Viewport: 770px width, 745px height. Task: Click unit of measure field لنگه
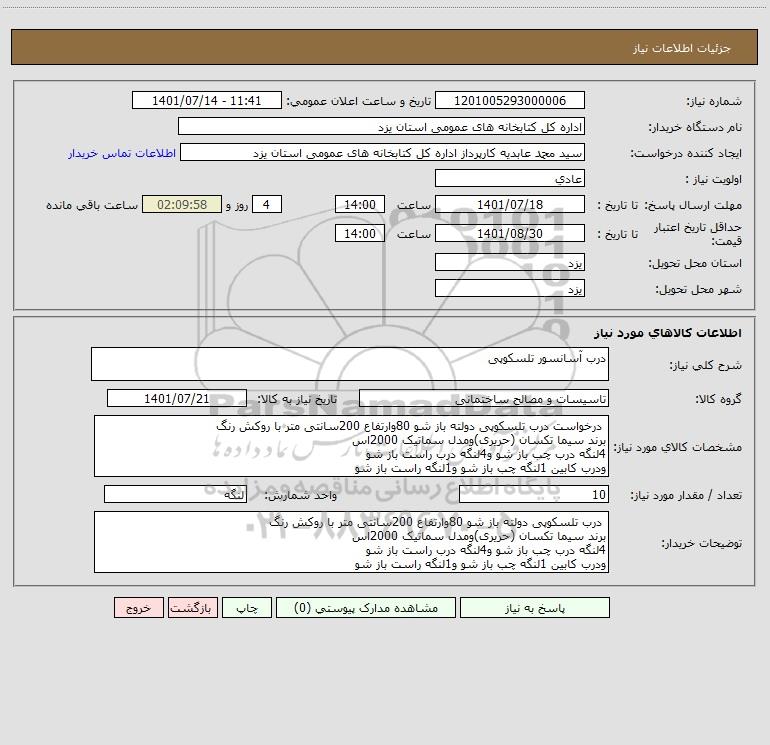coord(175,495)
